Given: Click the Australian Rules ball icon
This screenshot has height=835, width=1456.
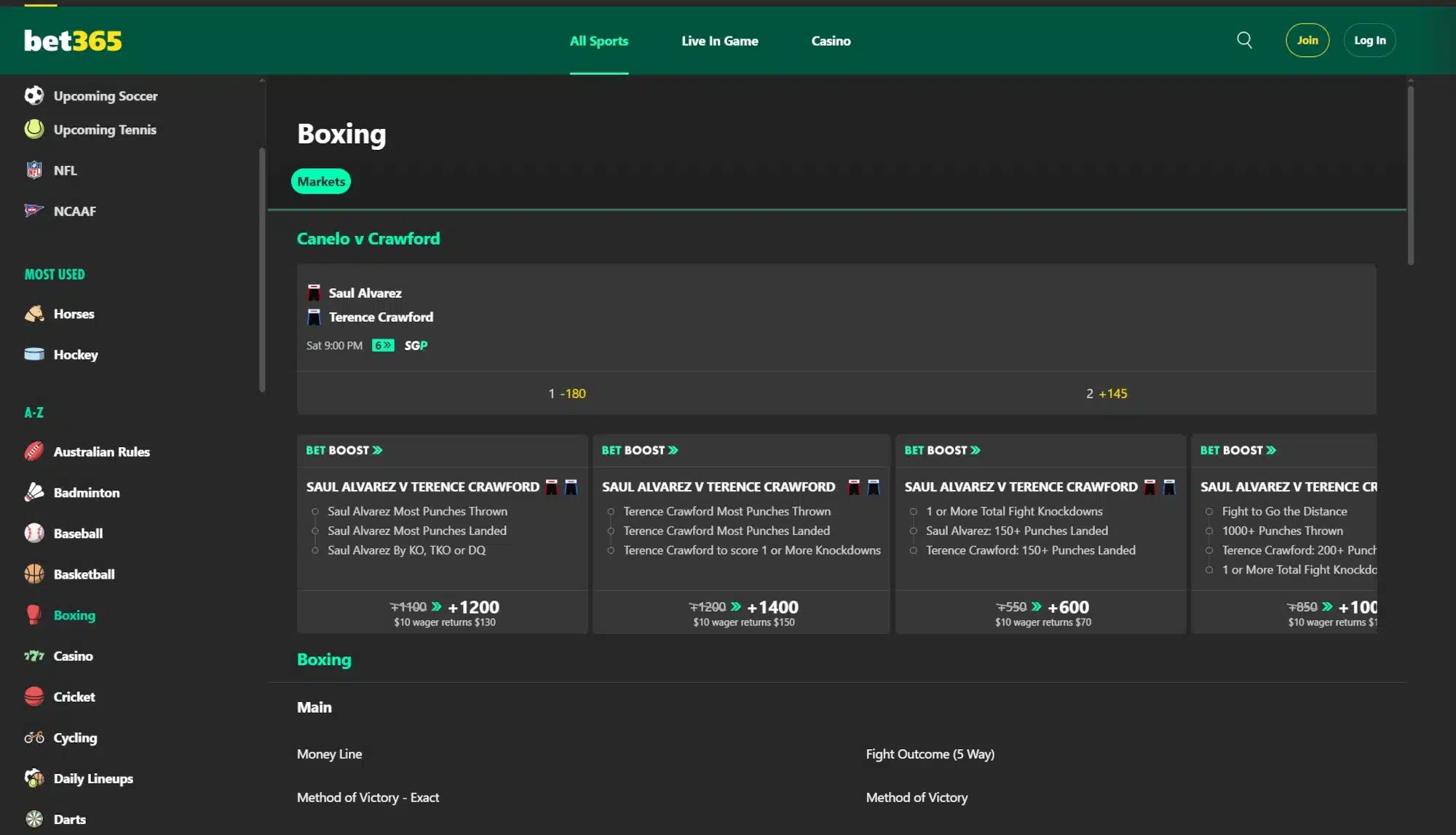Looking at the screenshot, I should 34,451.
